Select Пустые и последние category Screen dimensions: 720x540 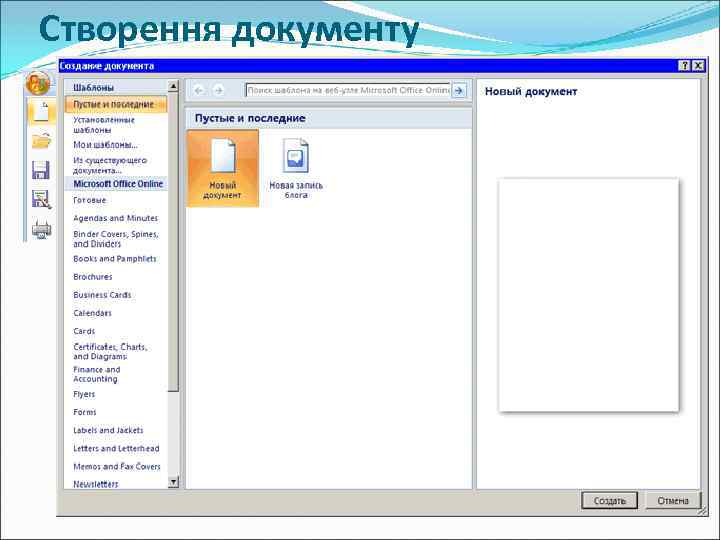coord(116,104)
